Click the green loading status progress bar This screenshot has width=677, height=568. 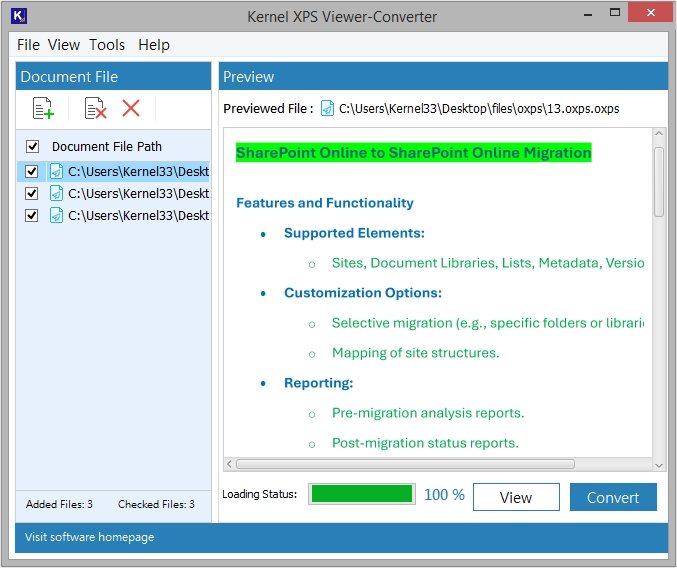[361, 494]
